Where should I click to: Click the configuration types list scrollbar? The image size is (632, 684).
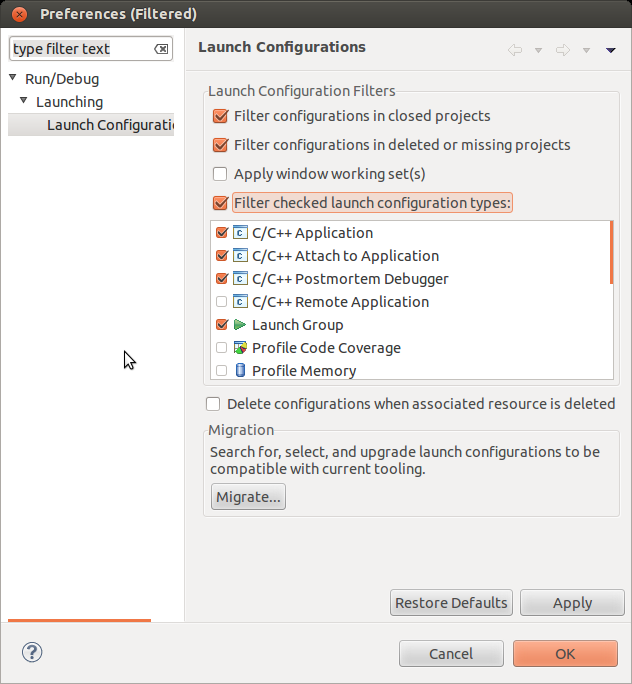click(611, 252)
